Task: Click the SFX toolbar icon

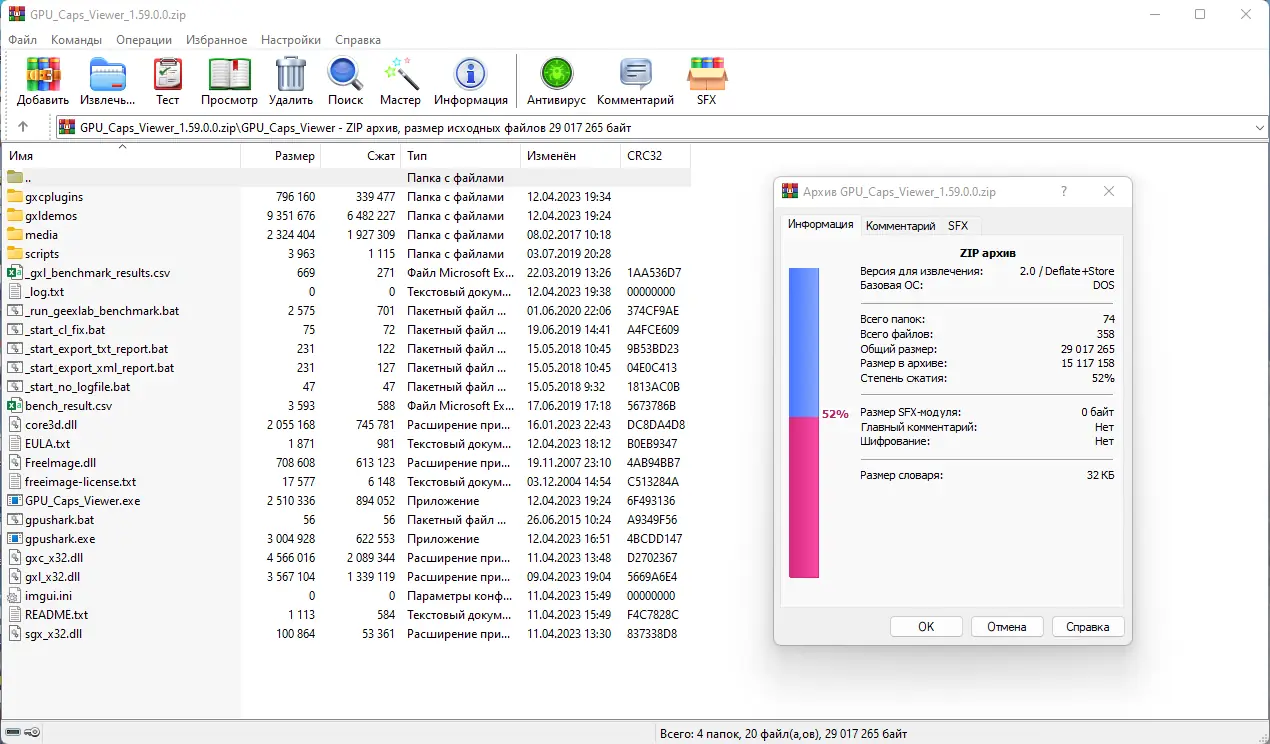Action: 706,74
